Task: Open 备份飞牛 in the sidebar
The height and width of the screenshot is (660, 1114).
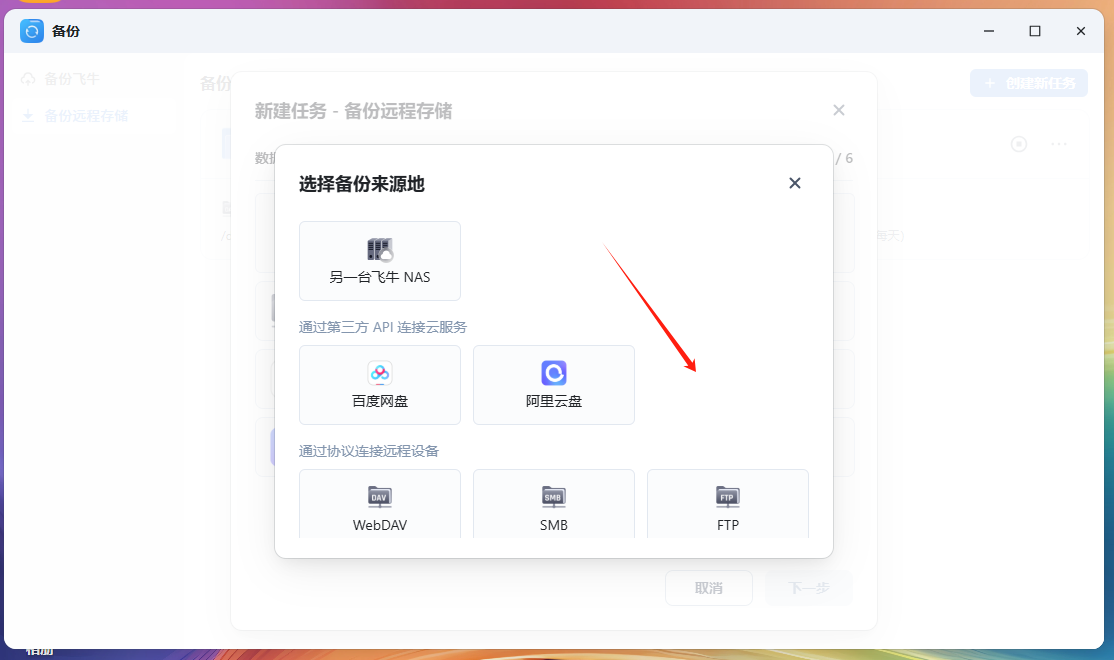Action: pyautogui.click(x=71, y=79)
